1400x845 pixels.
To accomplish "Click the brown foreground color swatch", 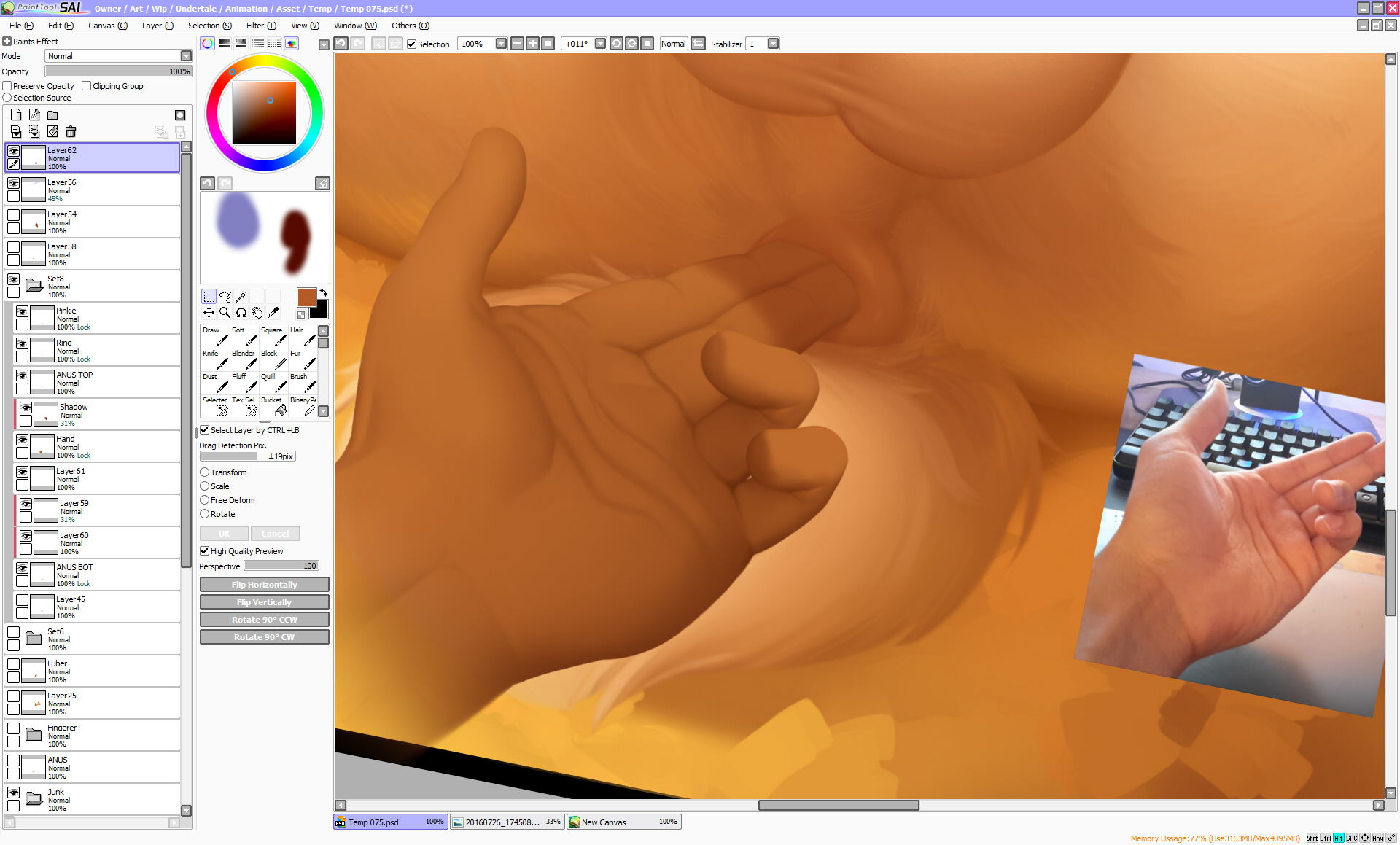I will (306, 297).
